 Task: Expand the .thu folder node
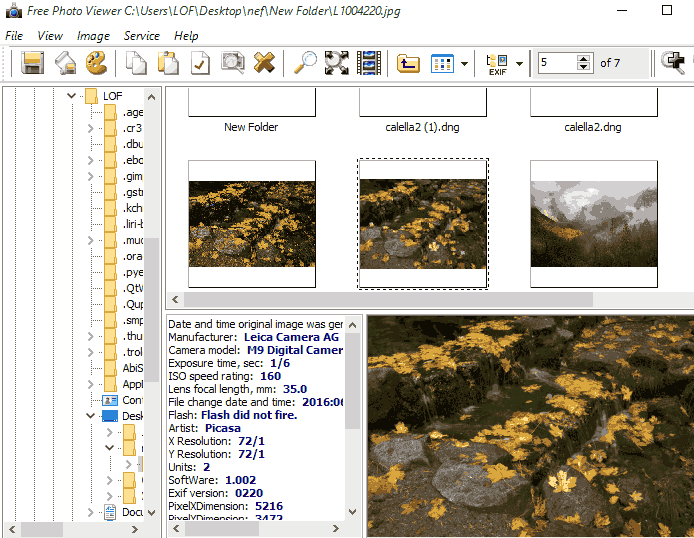tap(90, 336)
